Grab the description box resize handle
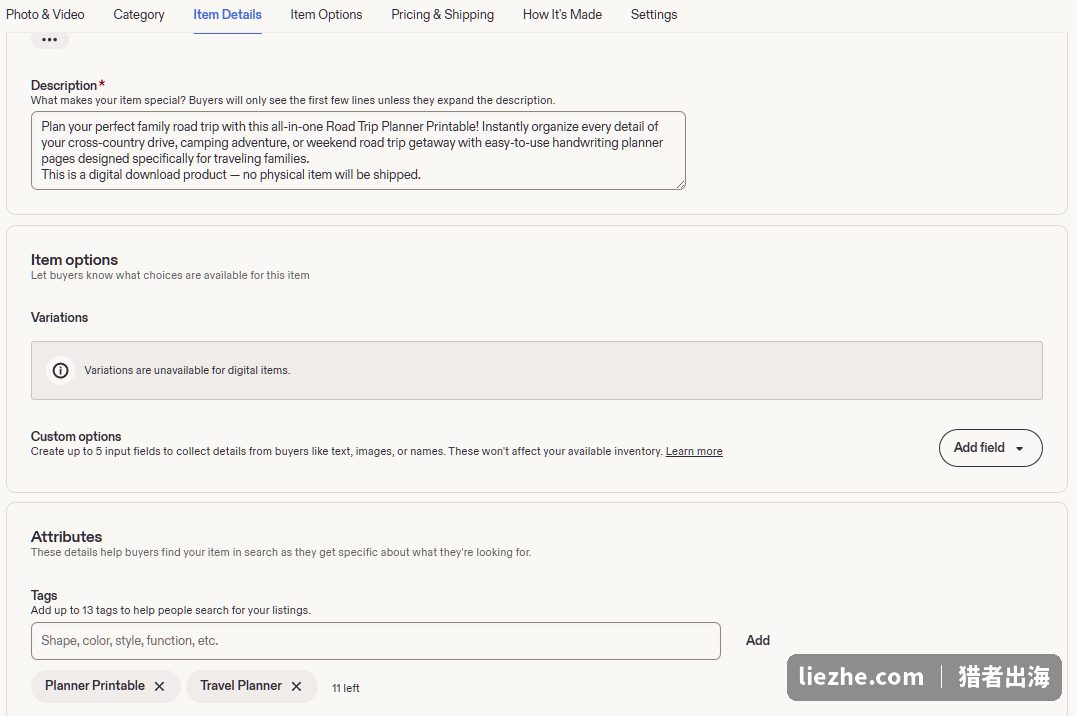Viewport: 1077px width, 716px height. (x=680, y=184)
